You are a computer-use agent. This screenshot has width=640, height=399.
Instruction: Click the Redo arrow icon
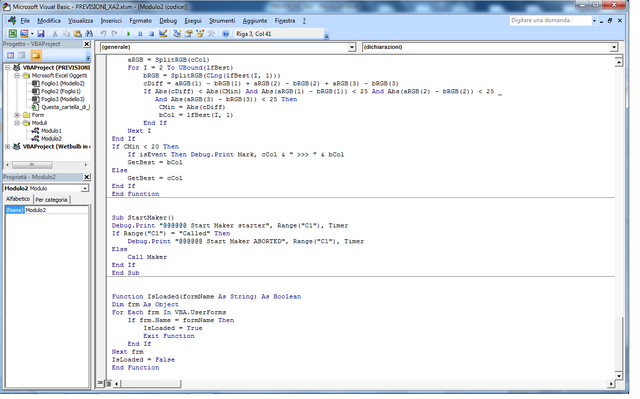(x=115, y=34)
